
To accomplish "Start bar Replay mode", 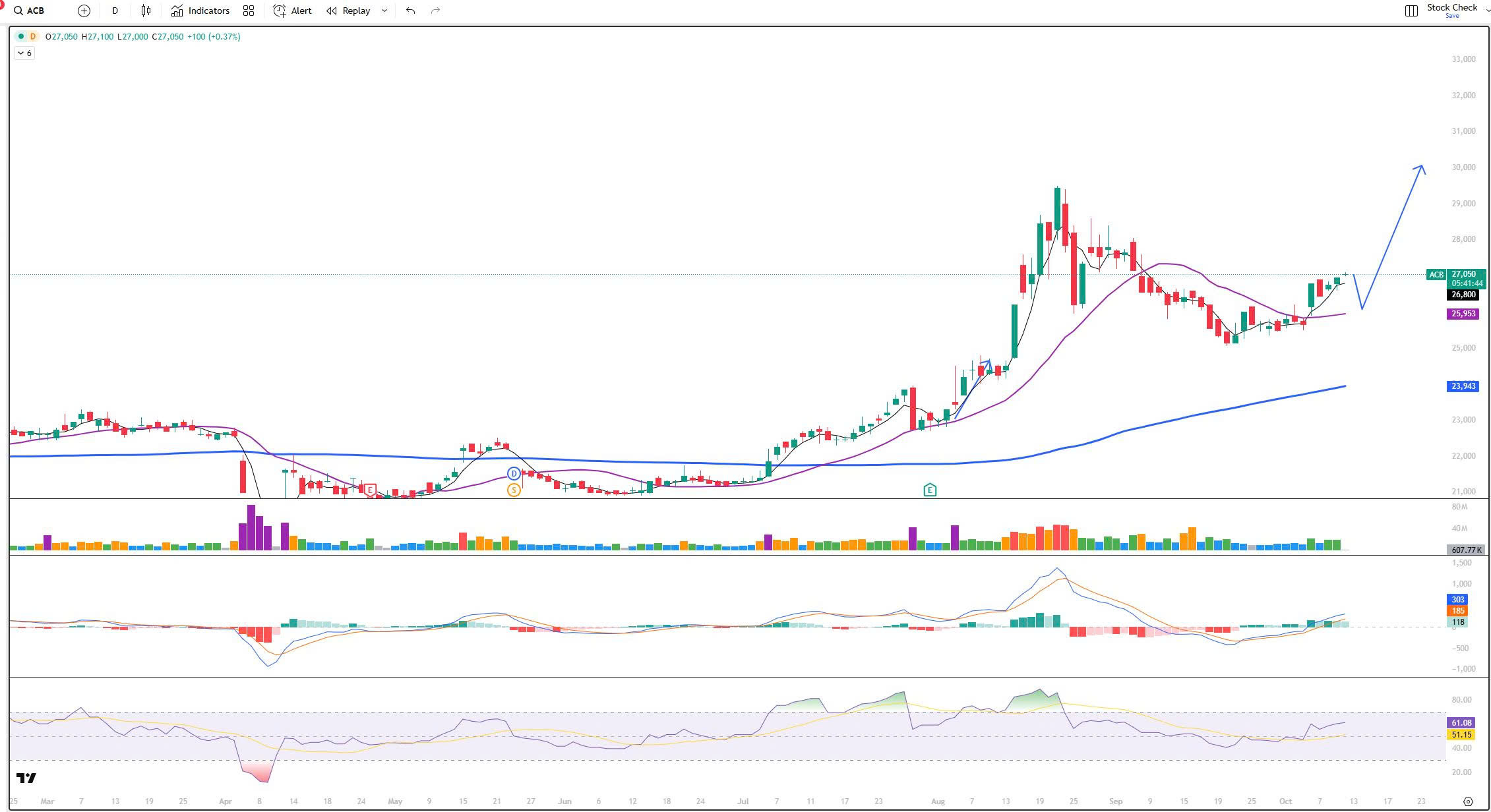I will pyautogui.click(x=349, y=11).
